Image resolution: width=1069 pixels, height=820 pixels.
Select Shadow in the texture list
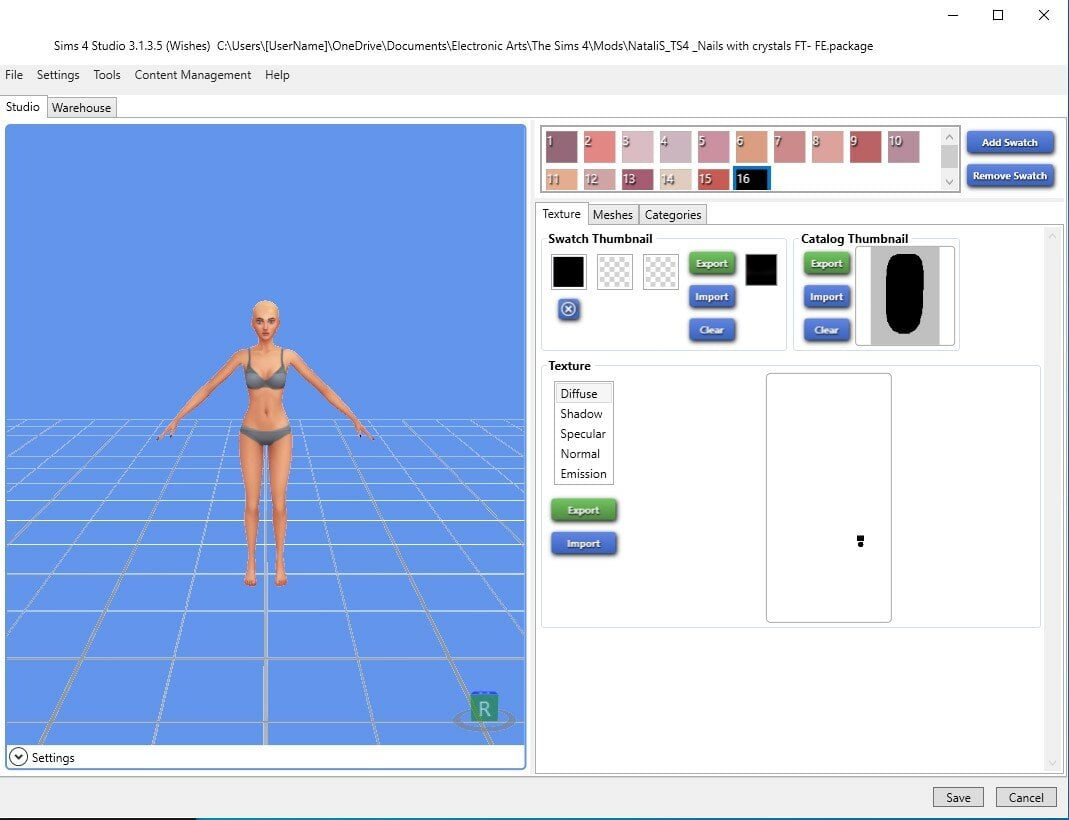(x=584, y=414)
